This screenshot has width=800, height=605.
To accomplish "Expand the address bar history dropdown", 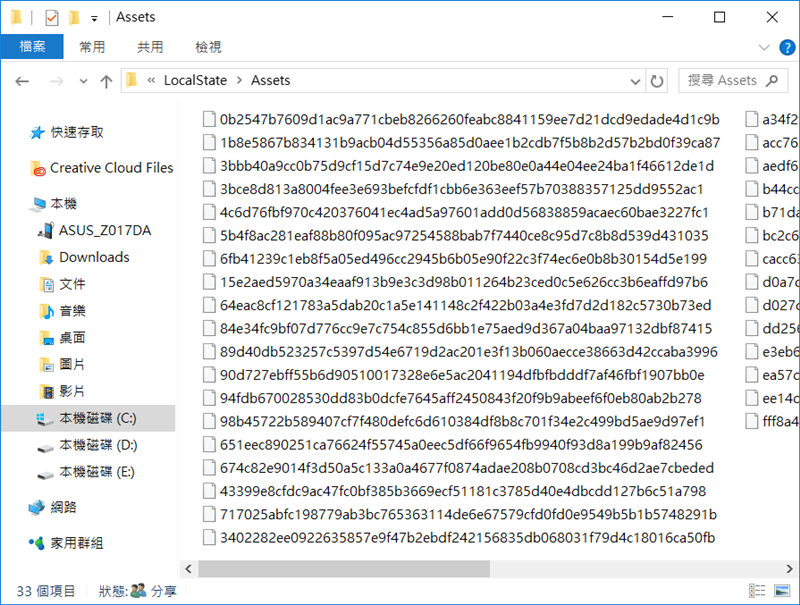I will (635, 81).
